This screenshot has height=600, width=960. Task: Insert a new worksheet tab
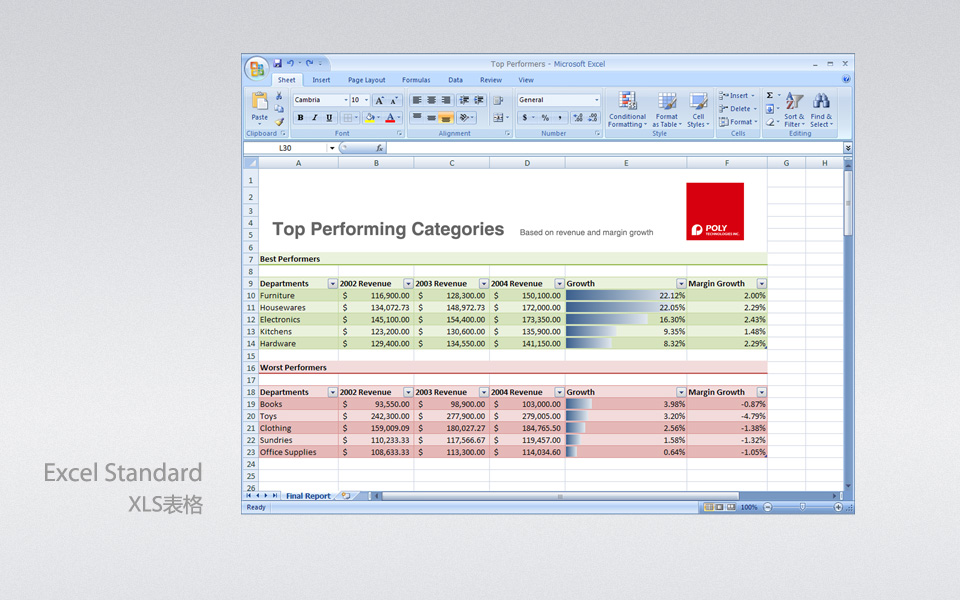(346, 496)
